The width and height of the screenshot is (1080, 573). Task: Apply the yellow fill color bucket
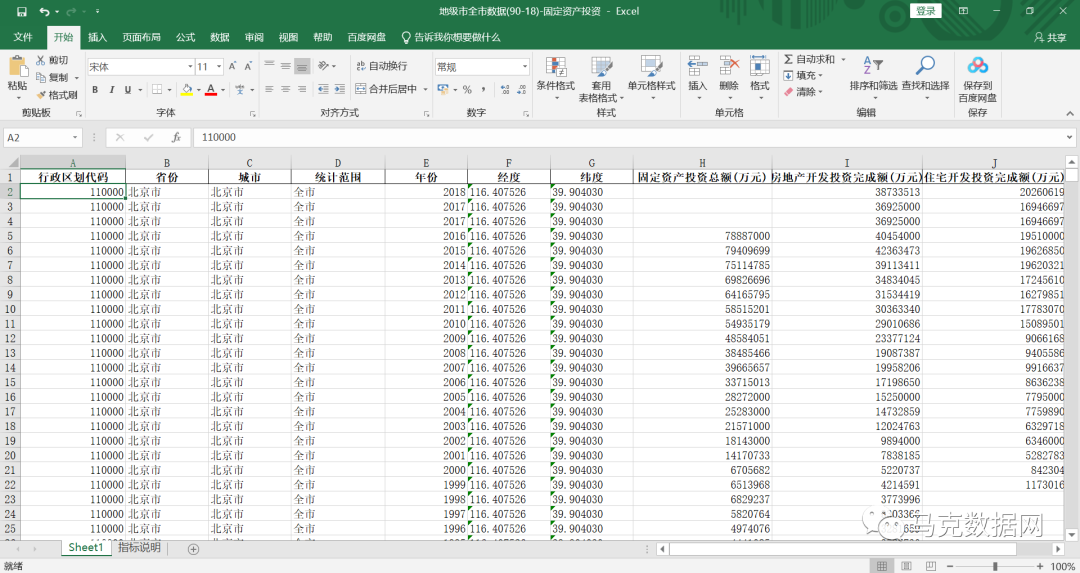(187, 90)
